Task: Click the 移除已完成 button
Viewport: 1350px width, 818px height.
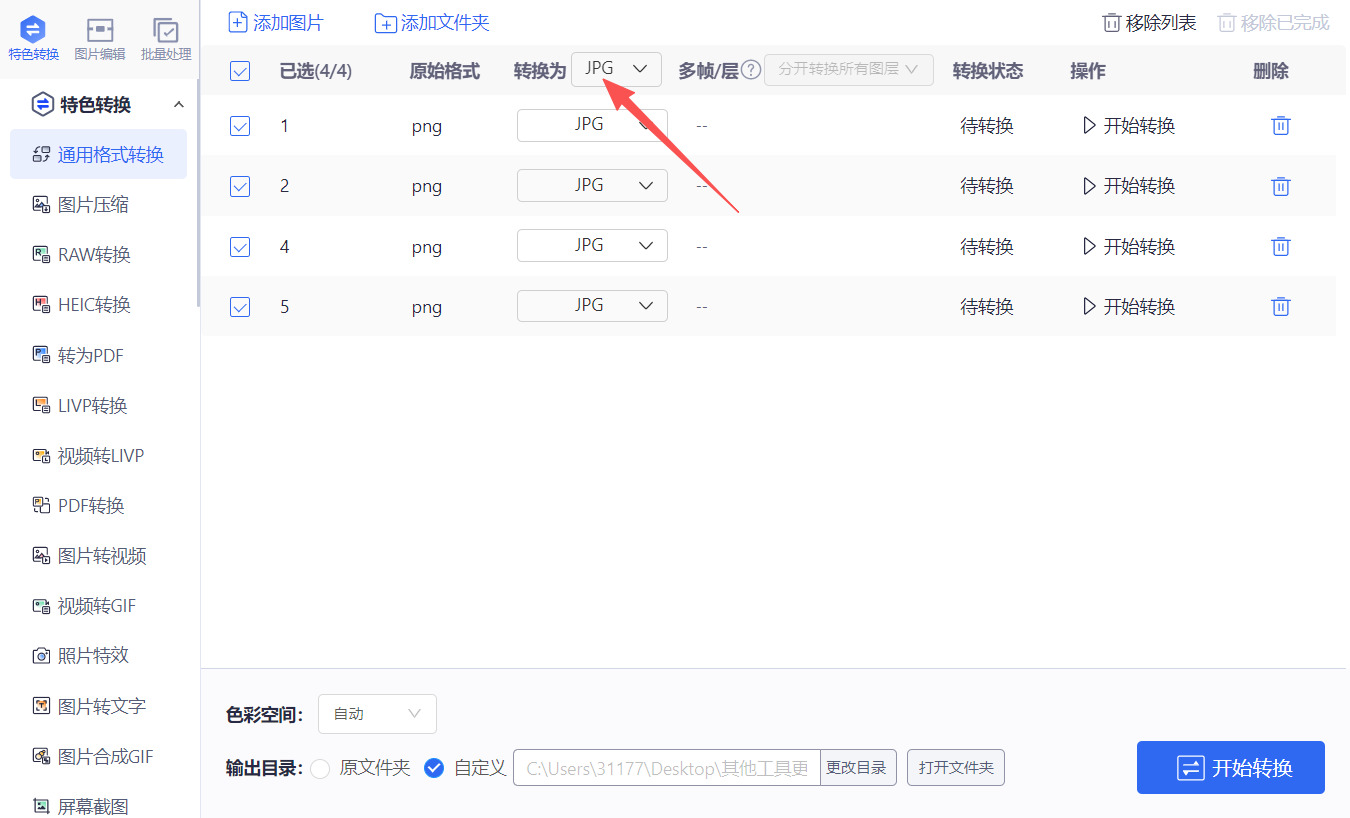Action: point(1274,23)
